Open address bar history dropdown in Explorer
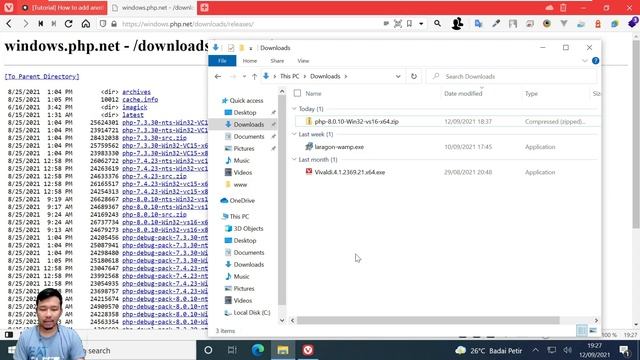This screenshot has width=640, height=360. pyautogui.click(x=398, y=76)
